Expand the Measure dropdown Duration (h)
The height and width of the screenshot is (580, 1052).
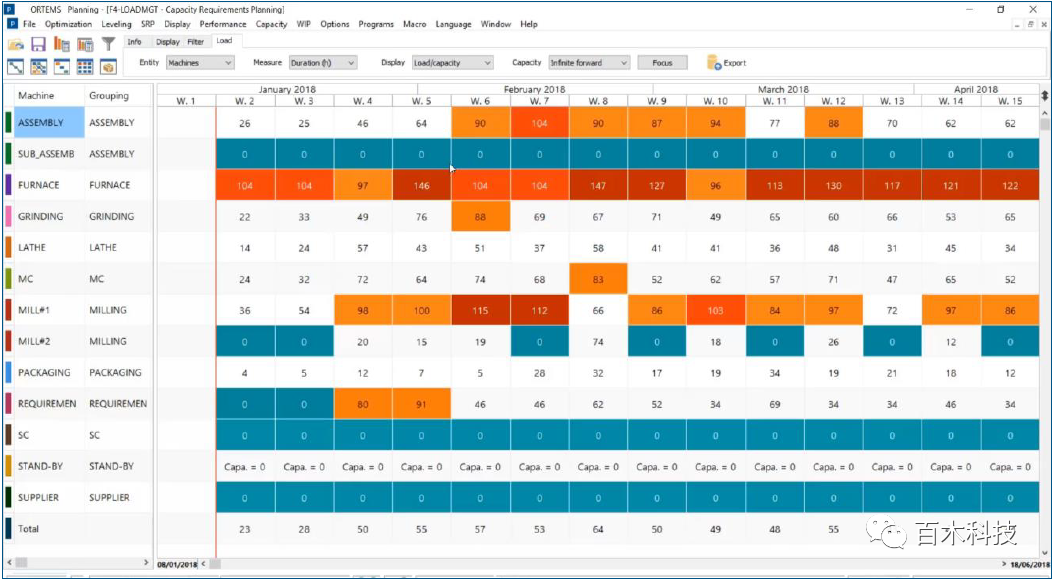pyautogui.click(x=322, y=63)
